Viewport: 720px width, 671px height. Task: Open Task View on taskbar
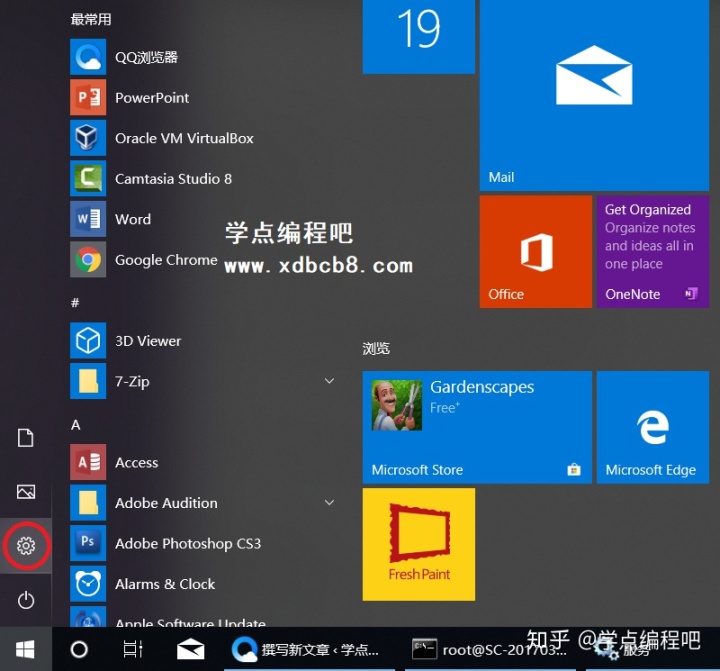click(x=133, y=649)
